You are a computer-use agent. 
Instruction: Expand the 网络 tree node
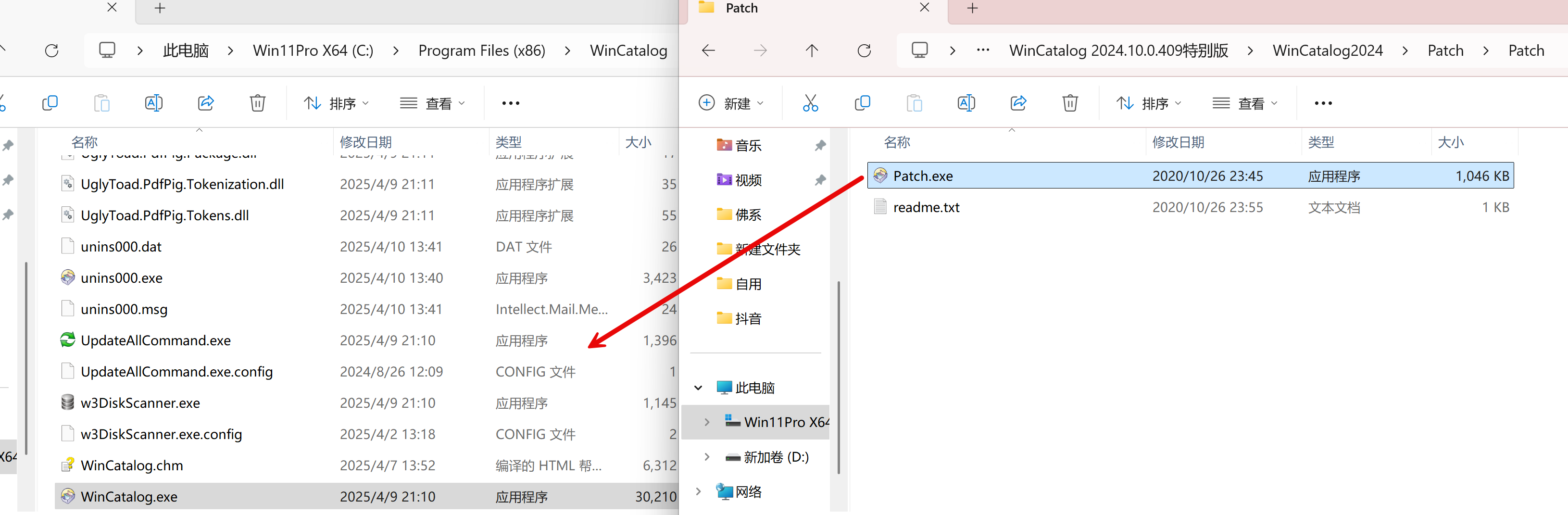pos(698,491)
